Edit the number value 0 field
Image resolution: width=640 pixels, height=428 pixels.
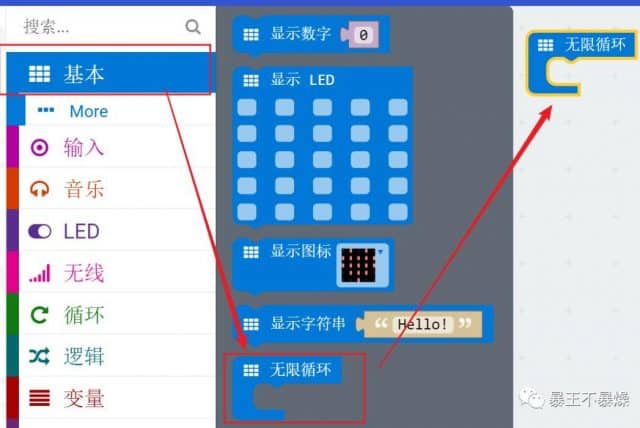363,35
